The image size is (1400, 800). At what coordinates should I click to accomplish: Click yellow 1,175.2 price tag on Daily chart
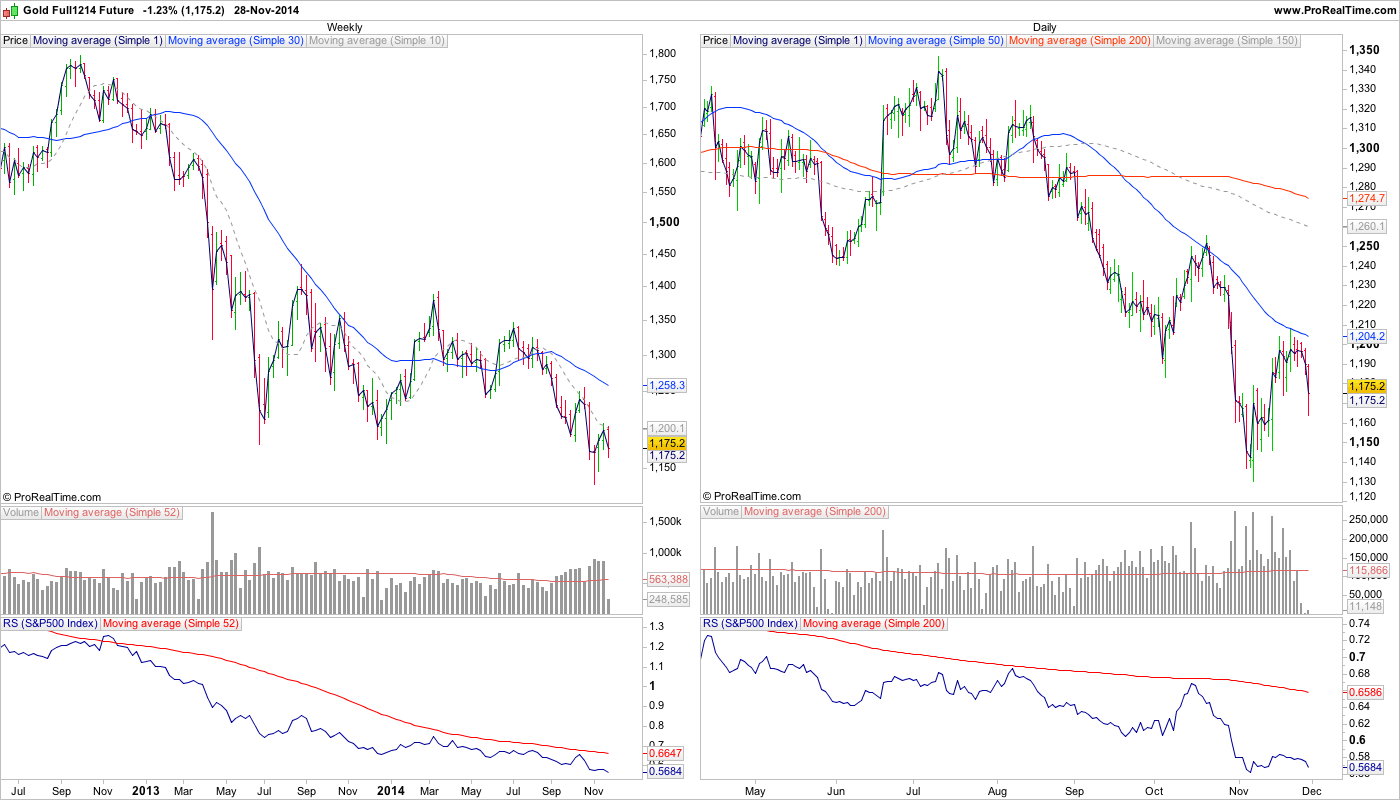[1367, 386]
